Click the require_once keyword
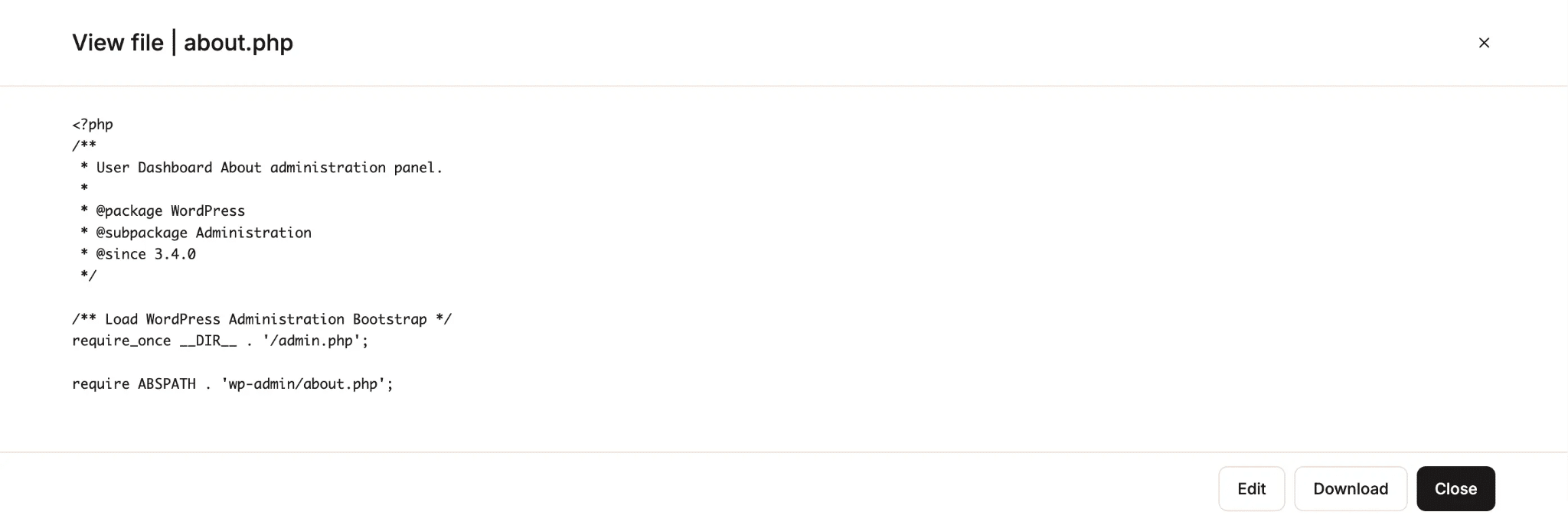Viewport: 1568px width, 525px height. [x=122, y=341]
